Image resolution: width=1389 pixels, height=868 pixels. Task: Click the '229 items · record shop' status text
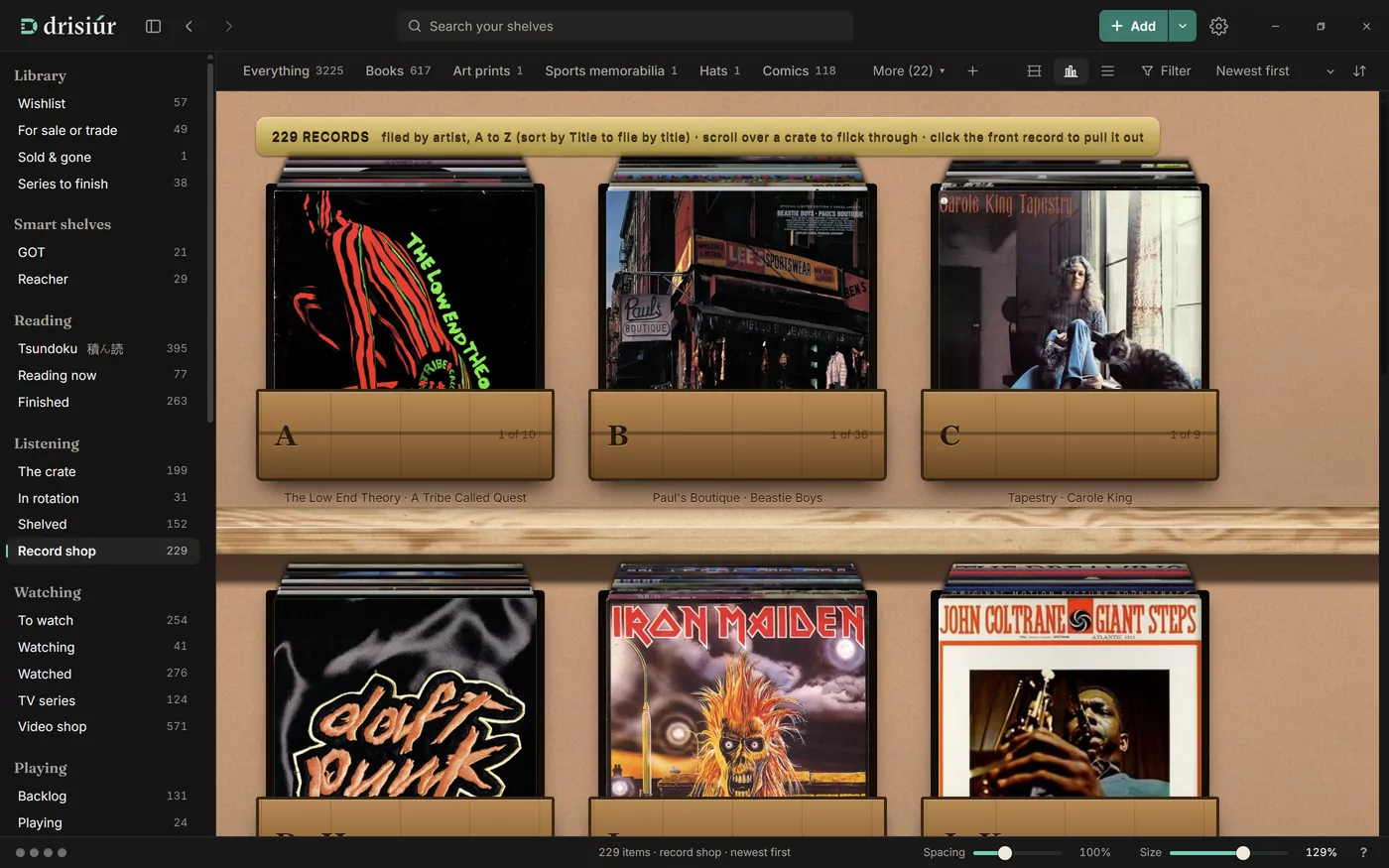pos(694,852)
